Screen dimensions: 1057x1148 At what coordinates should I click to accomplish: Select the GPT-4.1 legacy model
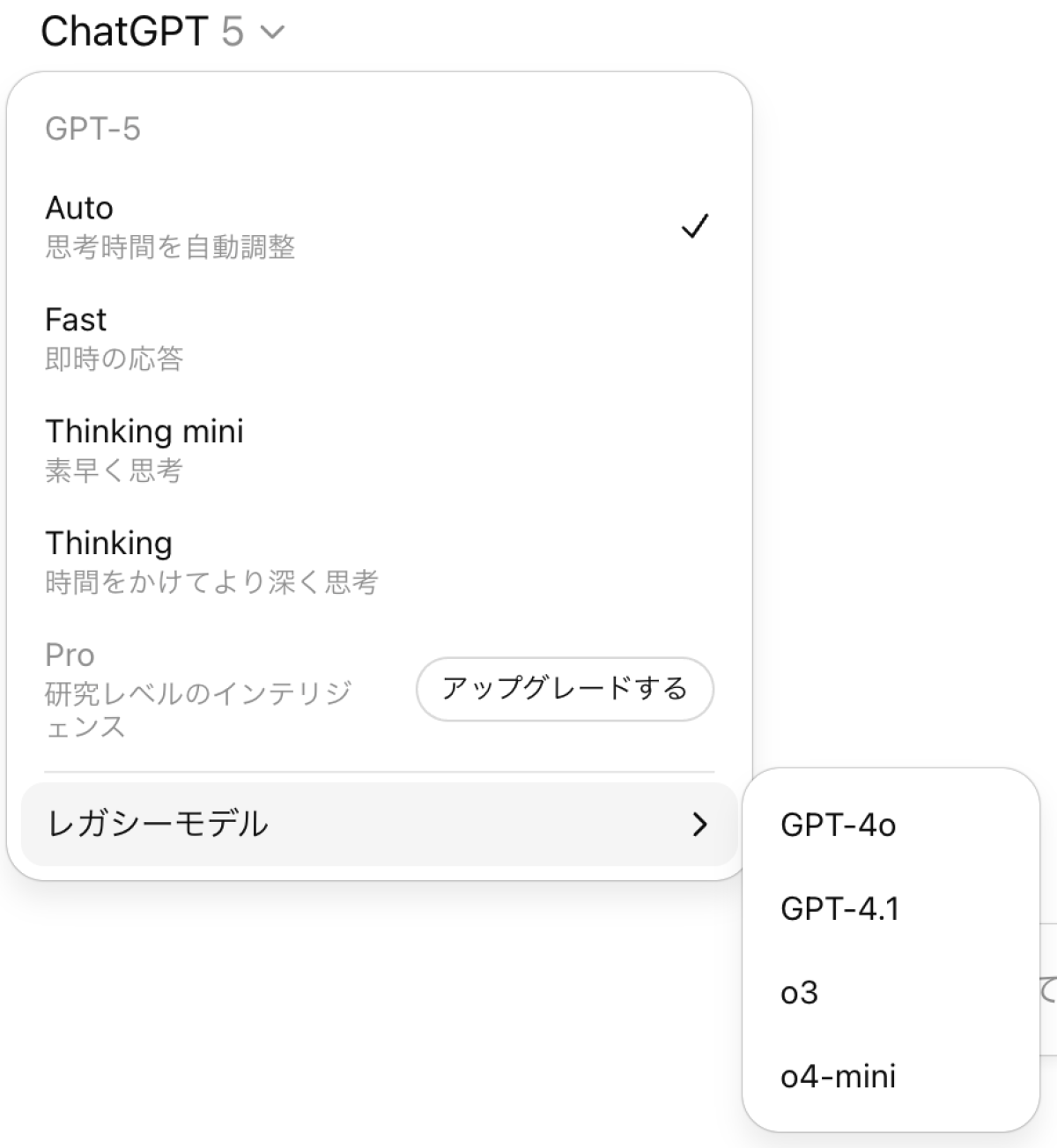tap(839, 908)
